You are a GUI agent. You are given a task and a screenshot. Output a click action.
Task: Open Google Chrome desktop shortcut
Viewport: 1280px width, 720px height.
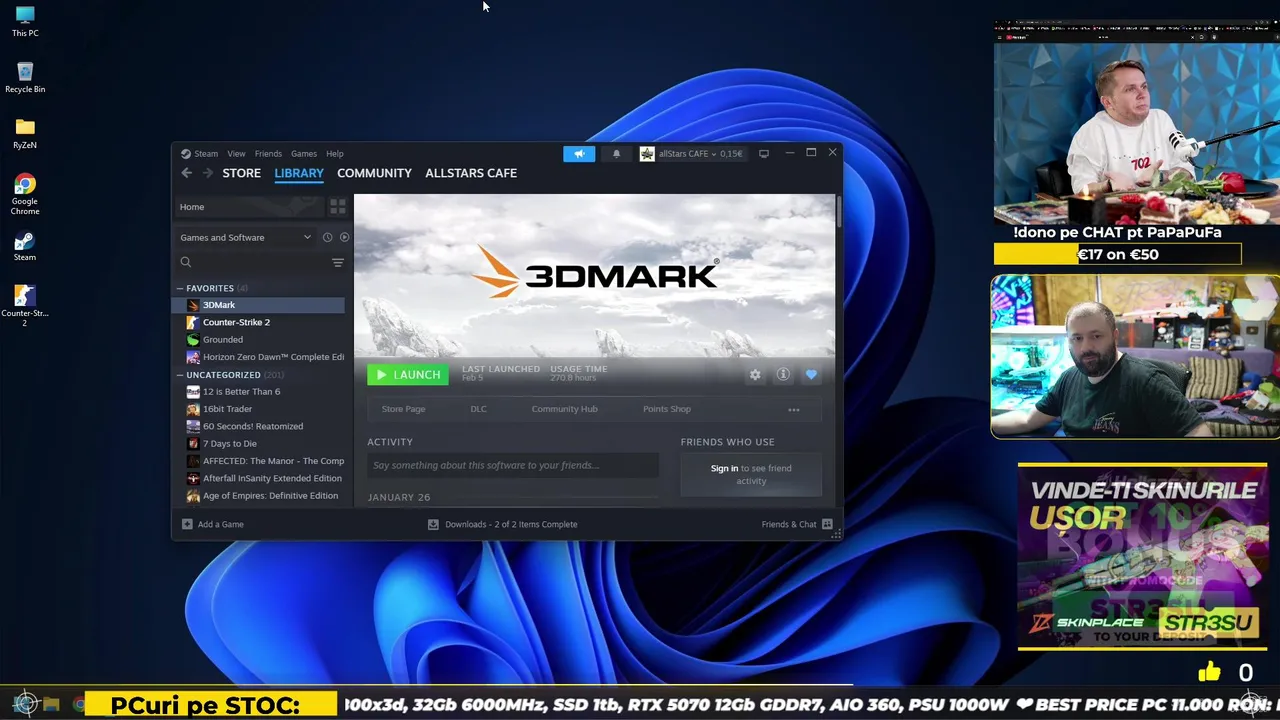click(x=25, y=194)
